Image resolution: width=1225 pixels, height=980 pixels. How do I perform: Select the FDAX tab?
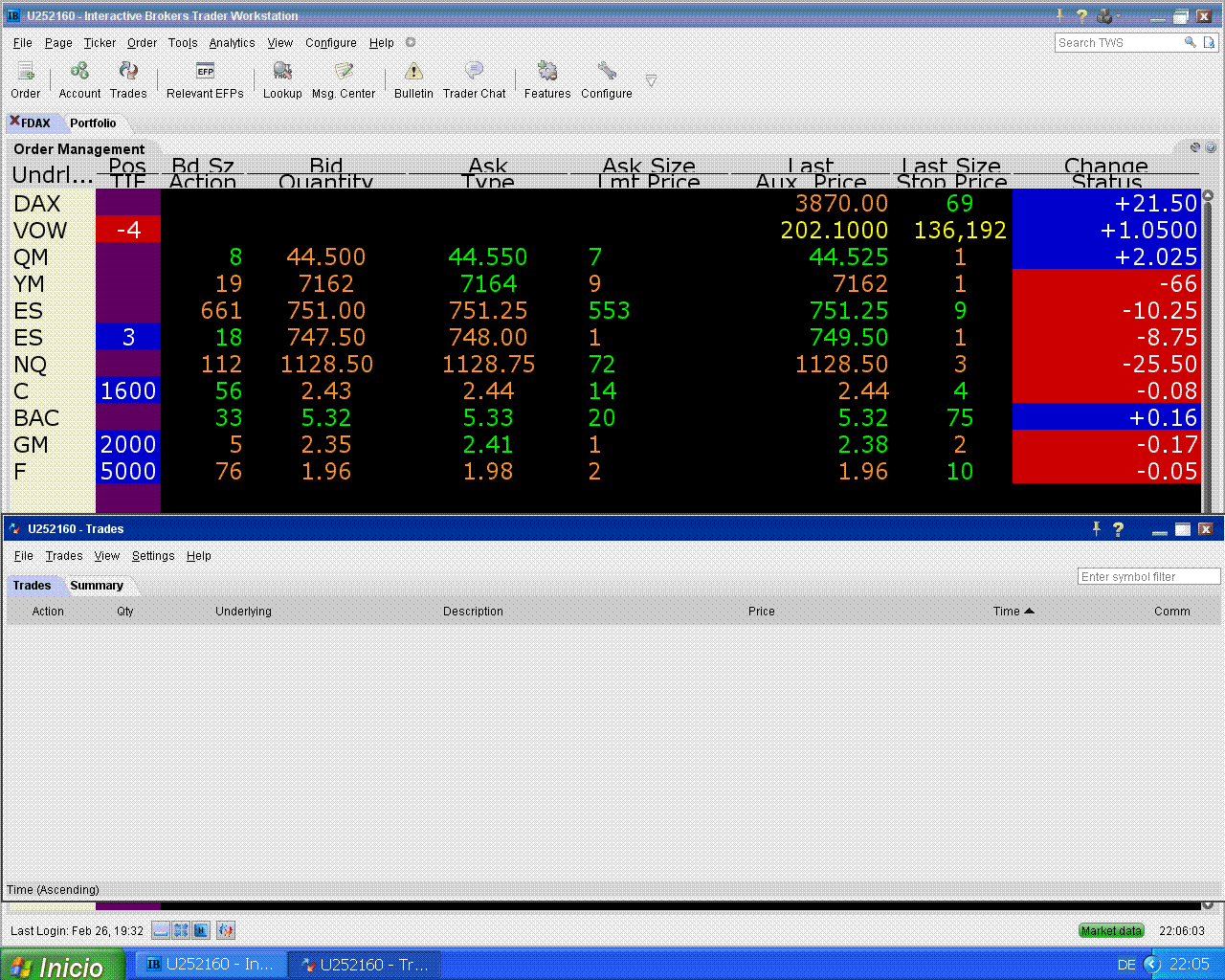point(36,122)
